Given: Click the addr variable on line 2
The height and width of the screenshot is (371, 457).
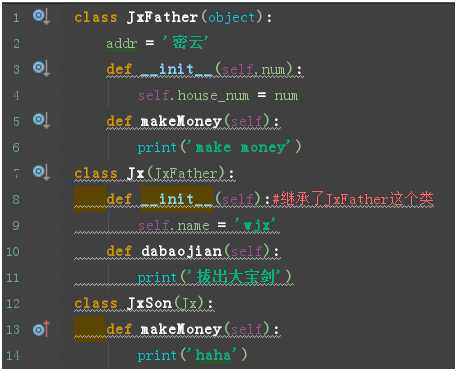Looking at the screenshot, I should 121,43.
